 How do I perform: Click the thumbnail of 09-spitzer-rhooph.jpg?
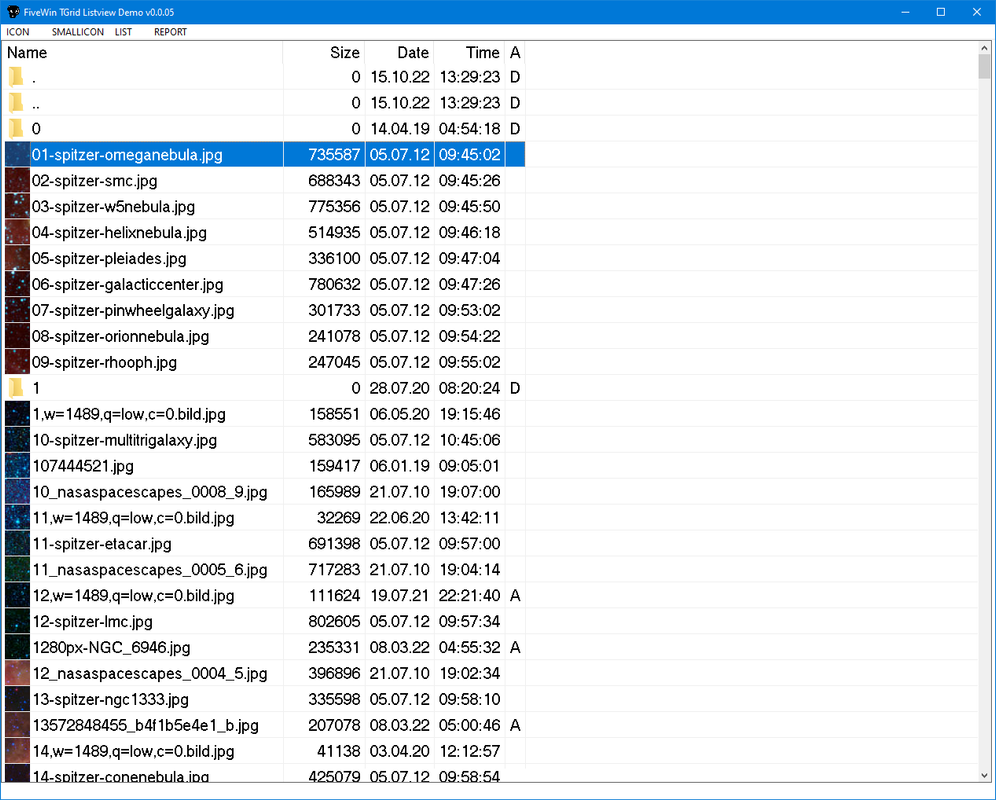[x=17, y=362]
